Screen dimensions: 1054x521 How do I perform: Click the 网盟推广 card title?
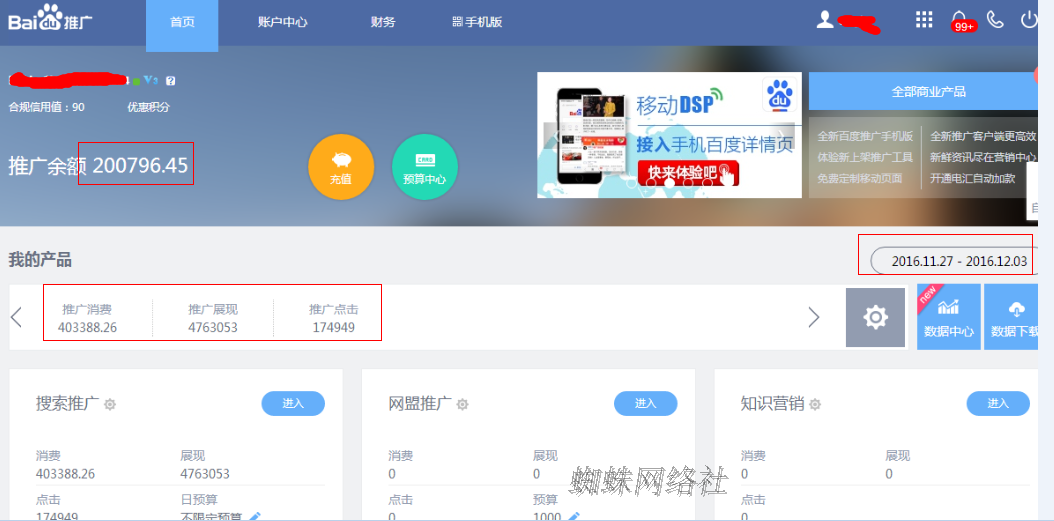[420, 403]
